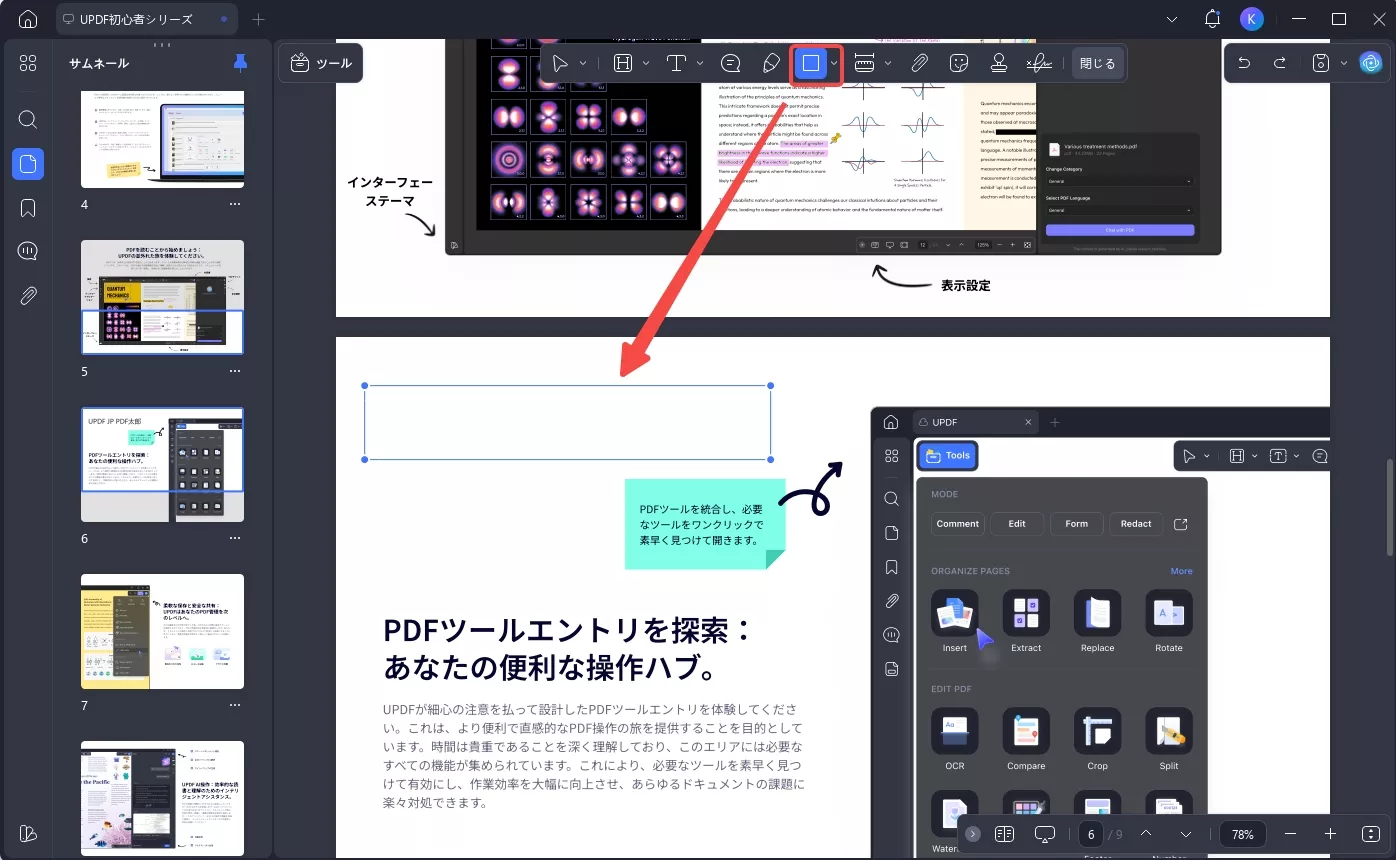1396x860 pixels.
Task: Open the stamp tool
Action: [x=998, y=63]
